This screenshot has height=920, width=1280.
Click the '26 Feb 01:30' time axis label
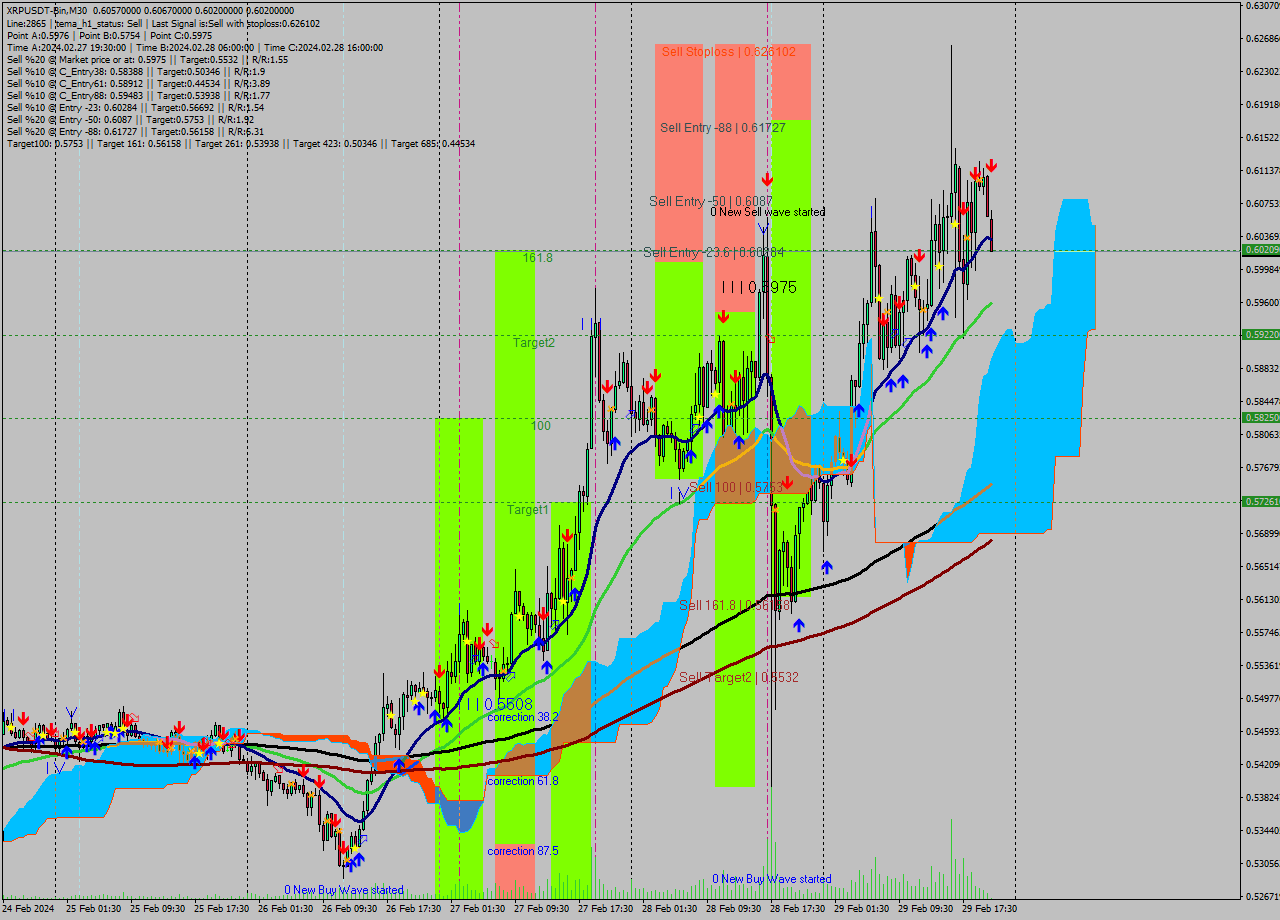pyautogui.click(x=286, y=909)
